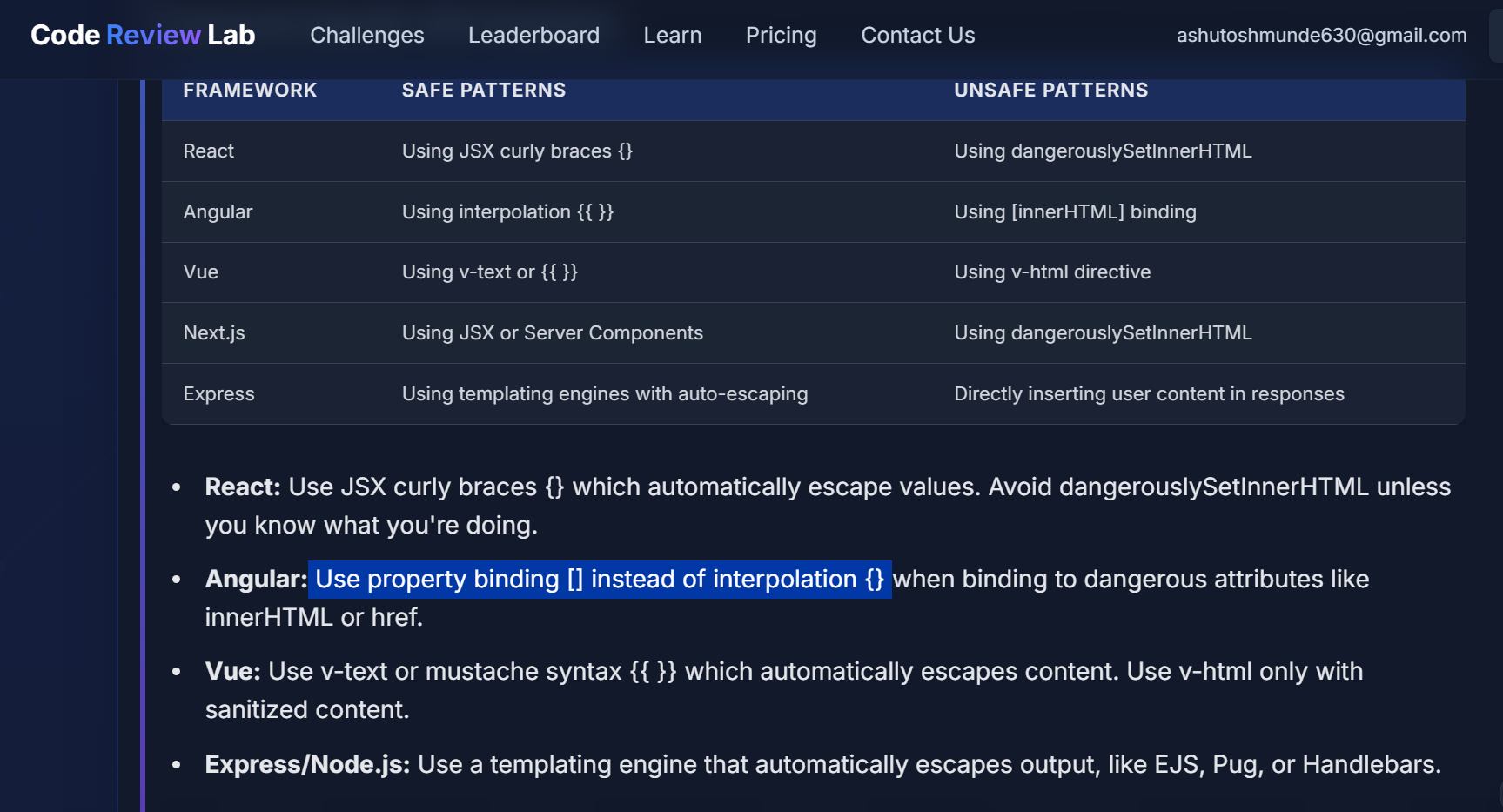
Task: Click the ashutoshmunde630@gmail.com account label
Action: 1321,35
